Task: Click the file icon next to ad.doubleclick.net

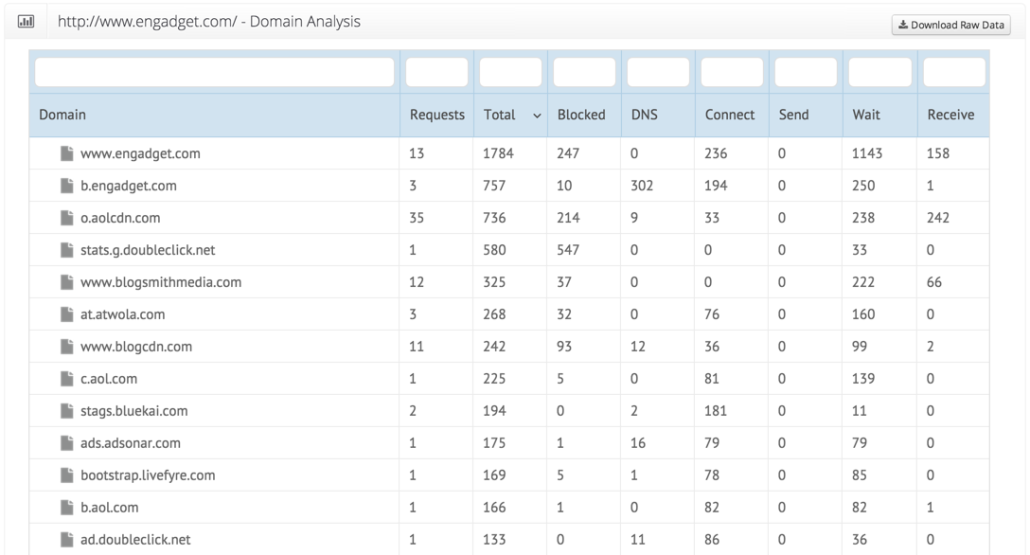Action: click(x=66, y=540)
